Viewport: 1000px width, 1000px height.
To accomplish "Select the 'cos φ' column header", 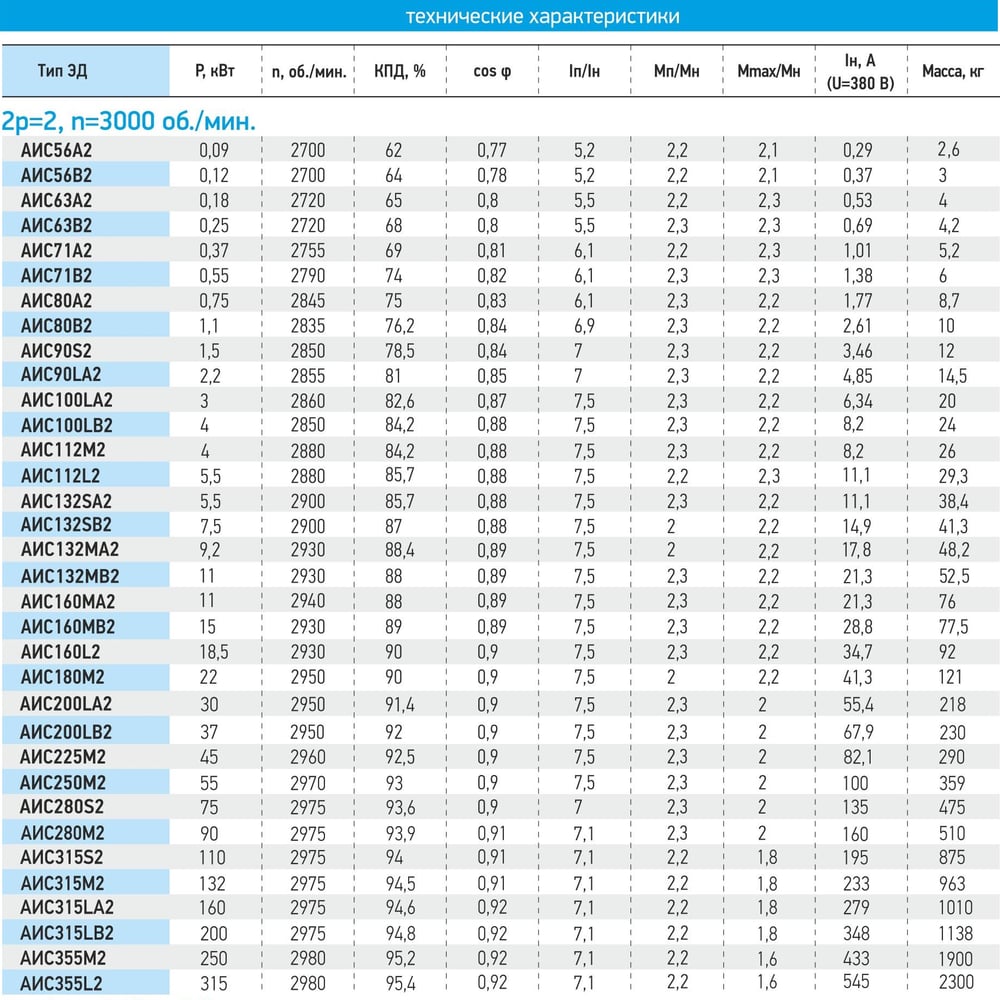I will tap(492, 71).
